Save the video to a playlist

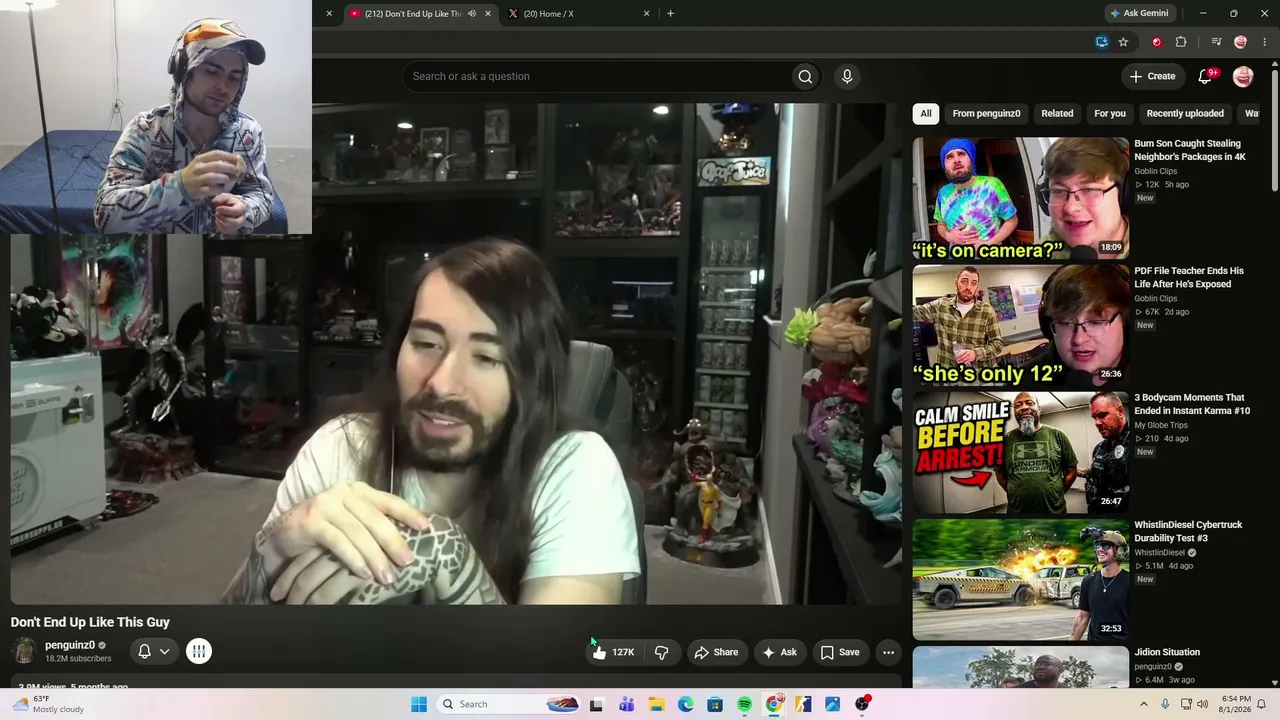(840, 652)
